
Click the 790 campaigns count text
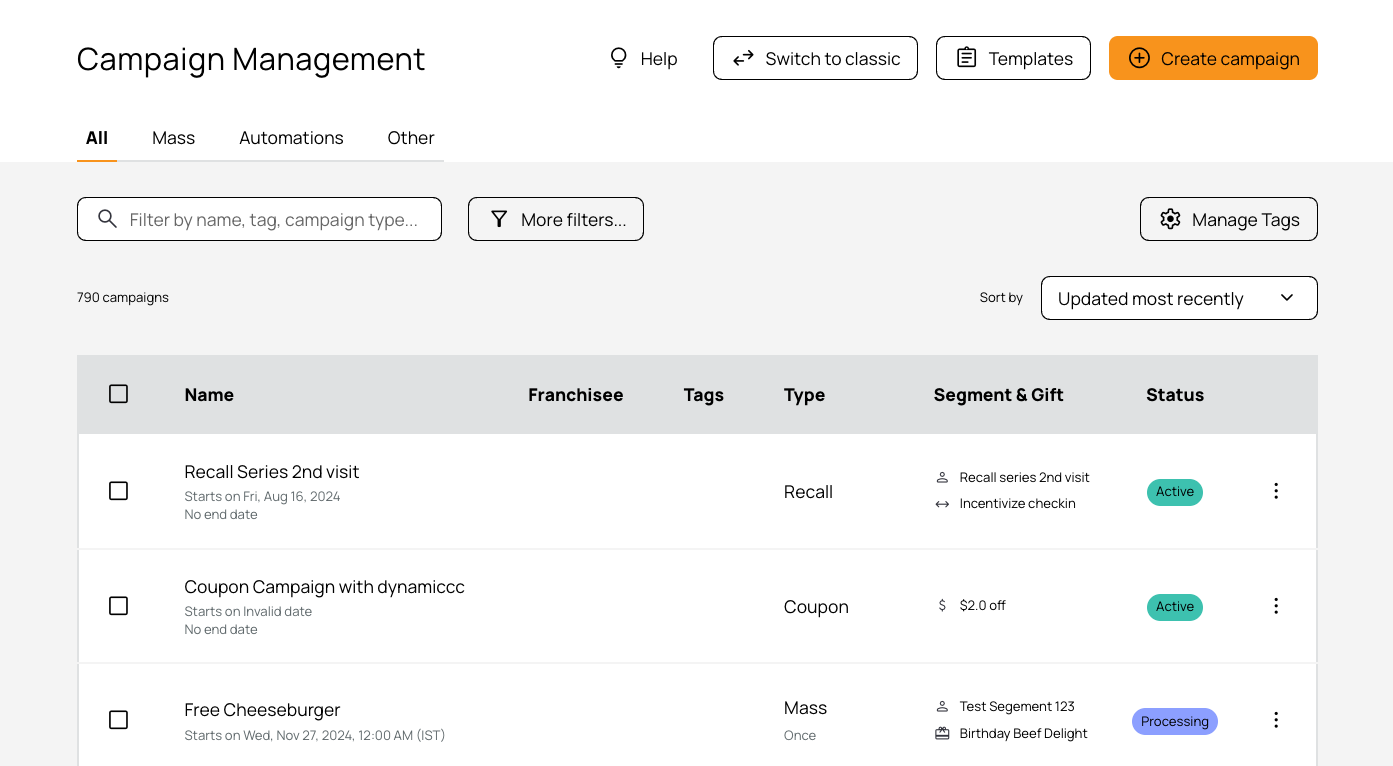(x=123, y=297)
